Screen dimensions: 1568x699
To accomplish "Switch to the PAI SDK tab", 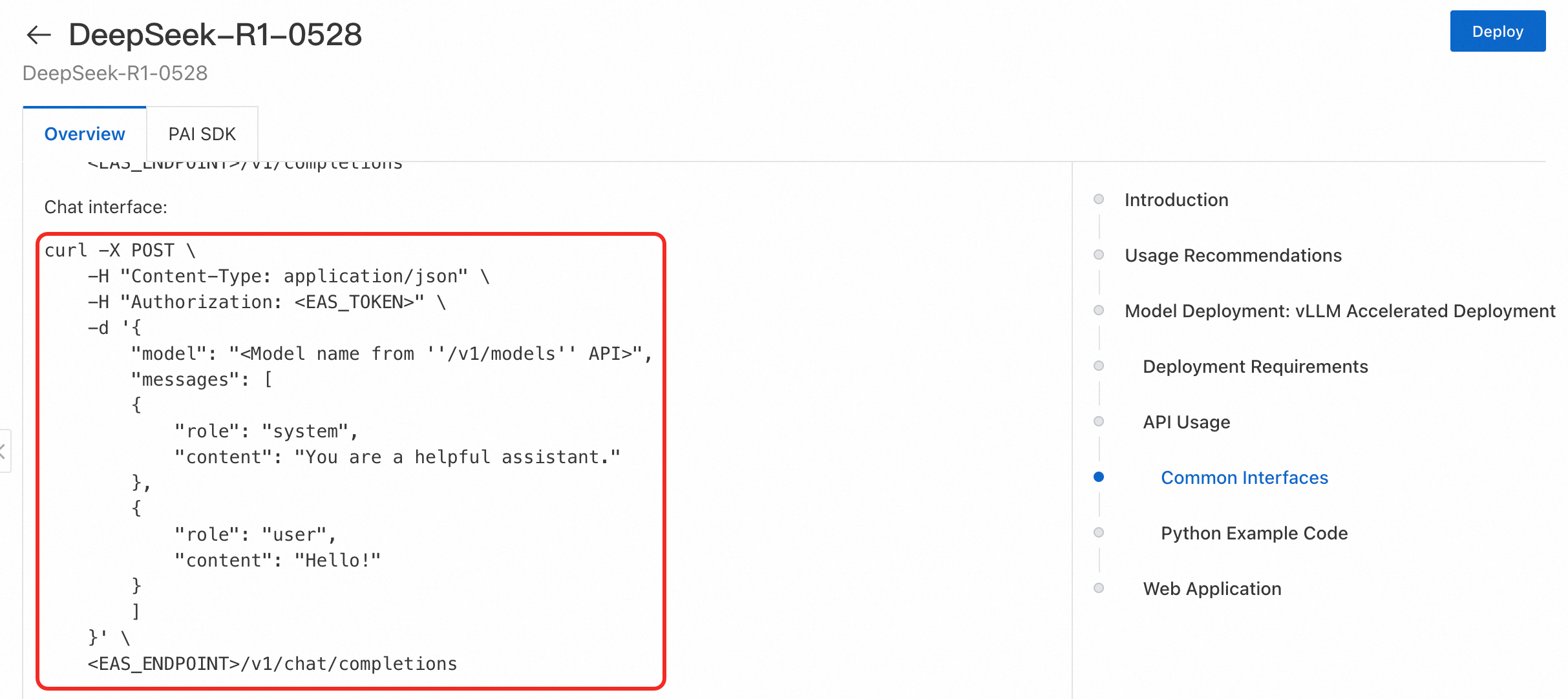I will 202,134.
